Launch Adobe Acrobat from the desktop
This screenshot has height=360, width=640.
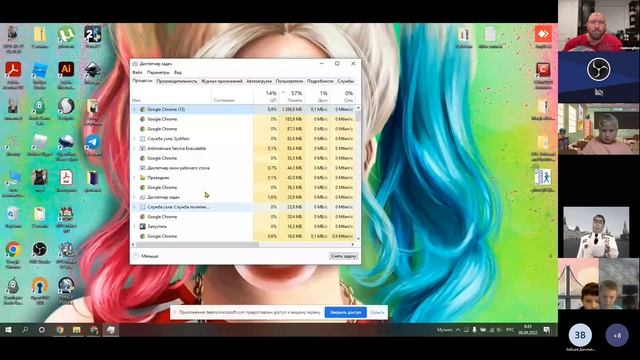(13, 75)
